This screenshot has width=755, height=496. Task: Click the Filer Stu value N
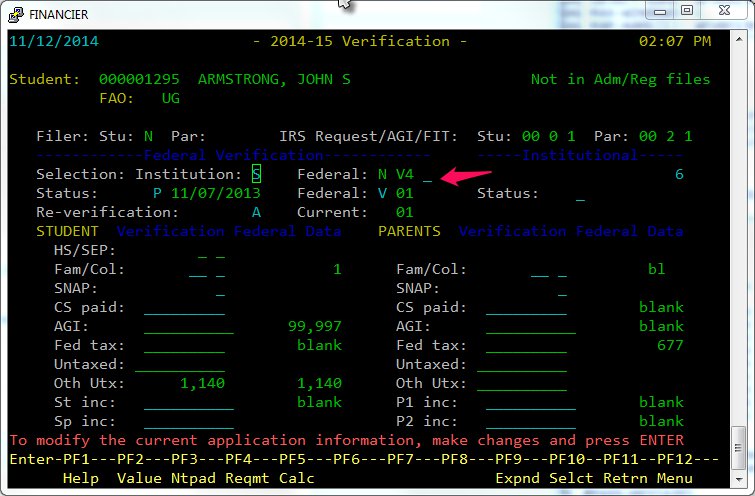[x=148, y=136]
